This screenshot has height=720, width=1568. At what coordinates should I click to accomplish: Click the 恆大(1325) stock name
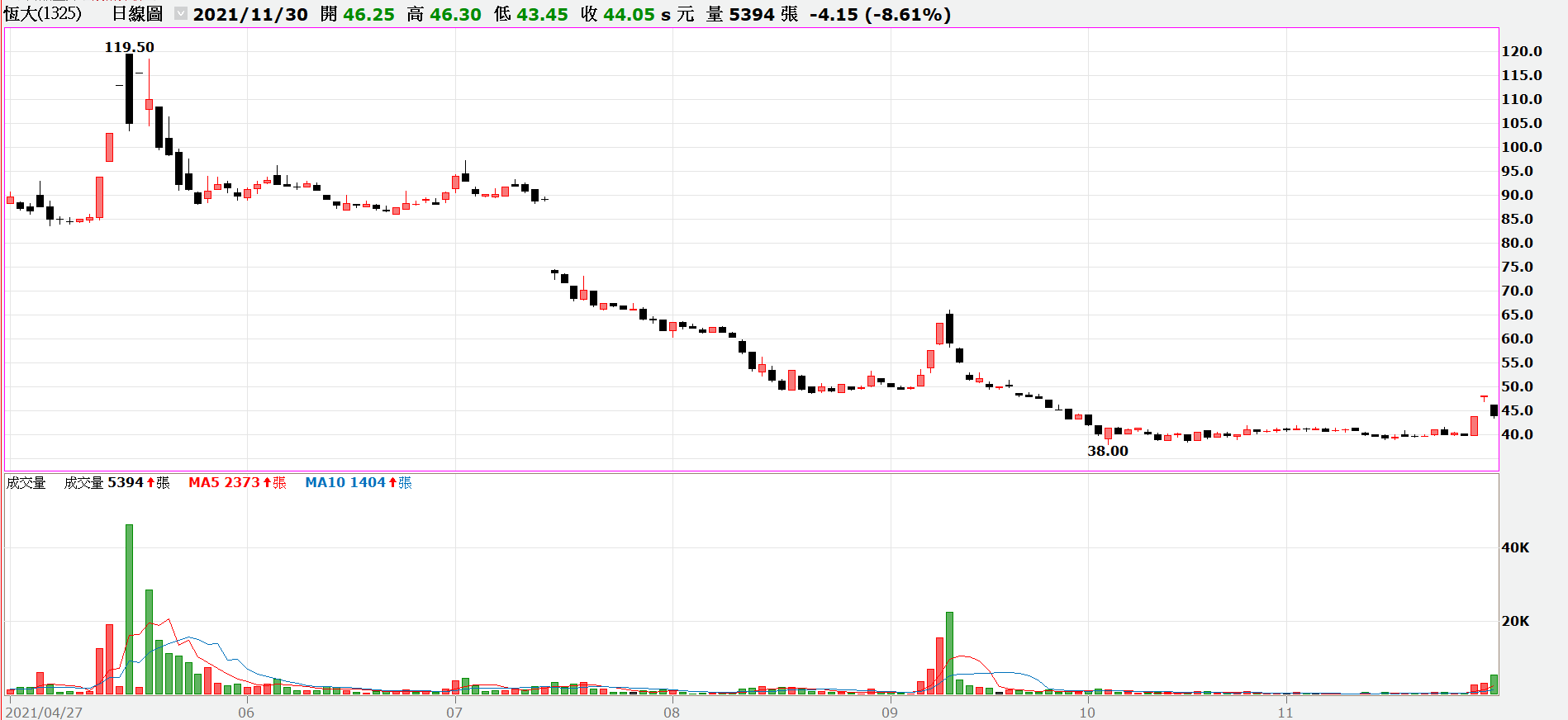43,14
